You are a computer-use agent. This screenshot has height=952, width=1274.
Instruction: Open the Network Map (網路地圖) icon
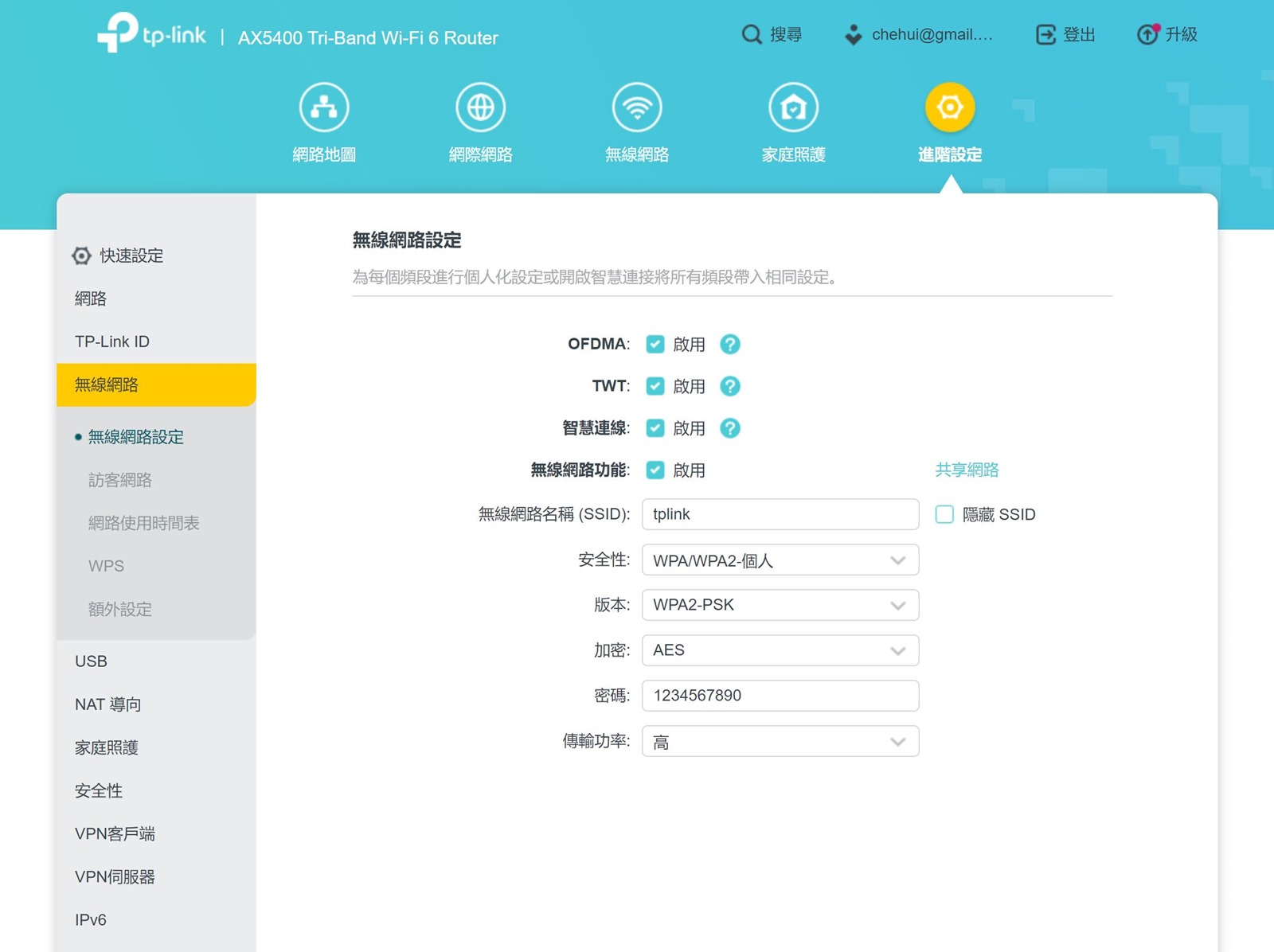pyautogui.click(x=323, y=107)
